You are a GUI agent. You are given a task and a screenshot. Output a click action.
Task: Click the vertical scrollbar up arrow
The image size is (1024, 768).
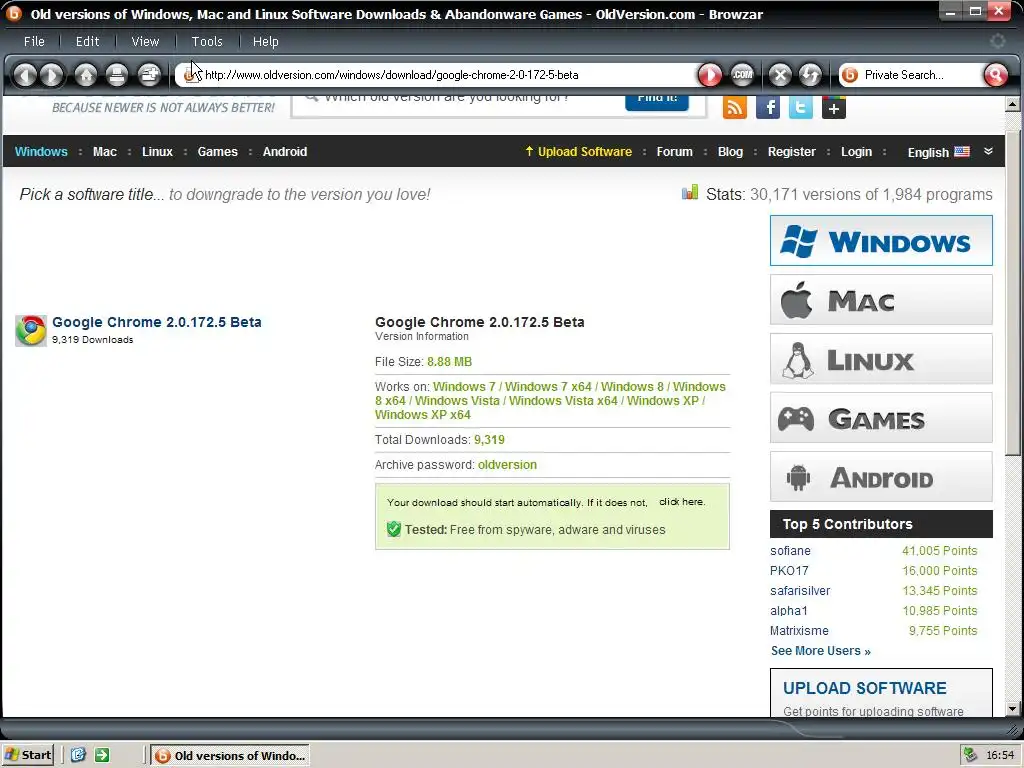click(1013, 103)
